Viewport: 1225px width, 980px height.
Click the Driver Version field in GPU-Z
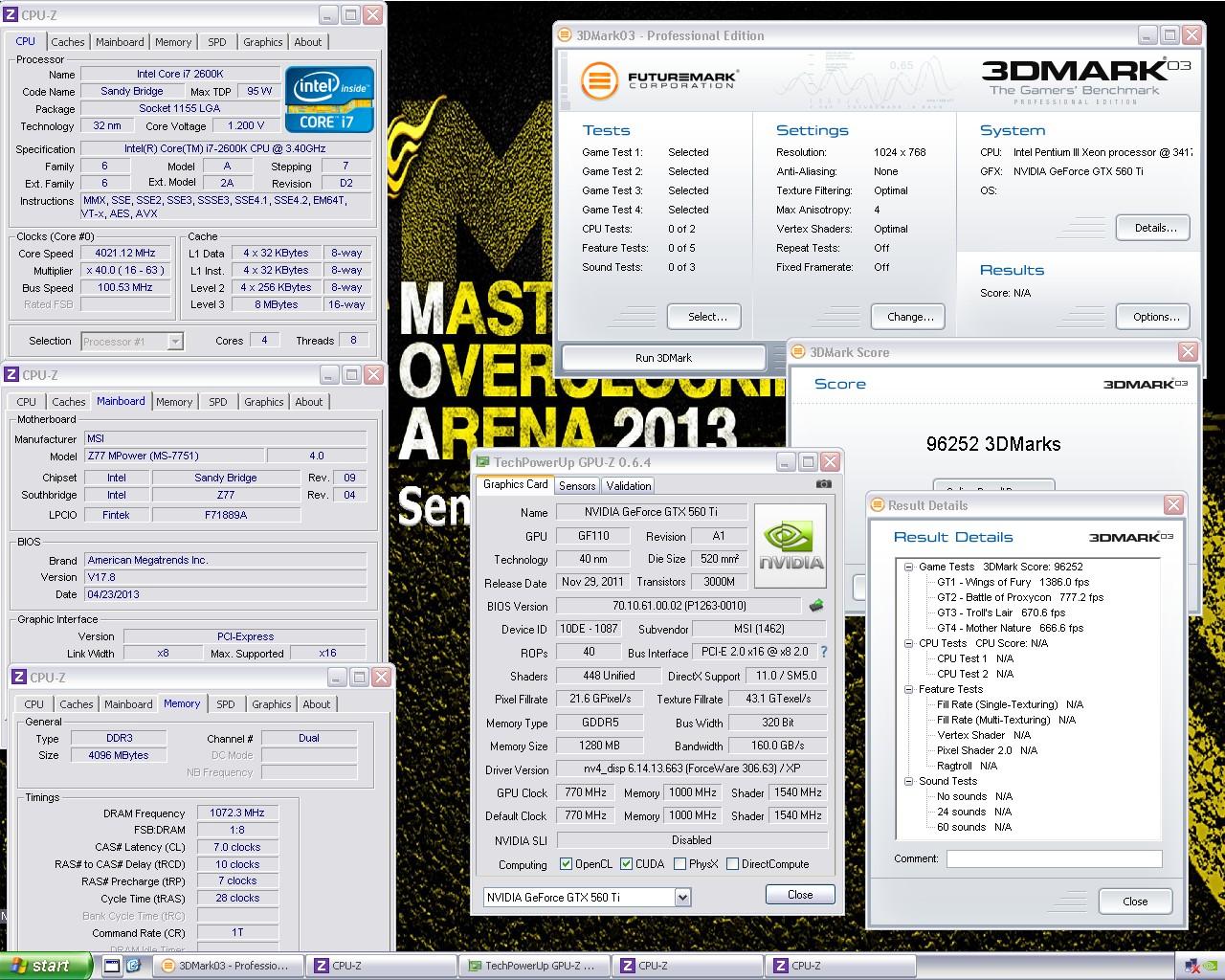coord(691,769)
